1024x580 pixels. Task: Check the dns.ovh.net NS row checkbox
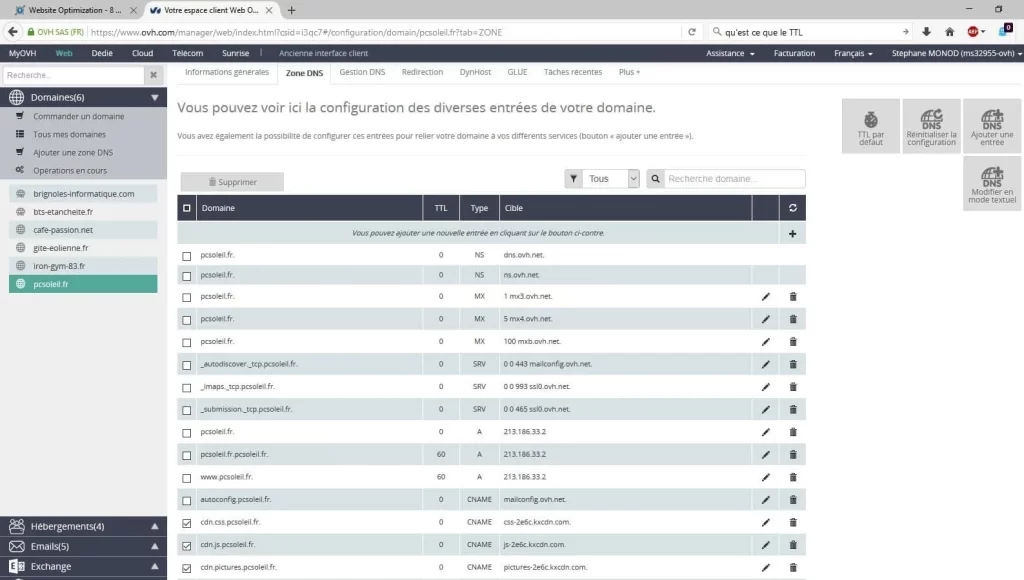tap(187, 256)
